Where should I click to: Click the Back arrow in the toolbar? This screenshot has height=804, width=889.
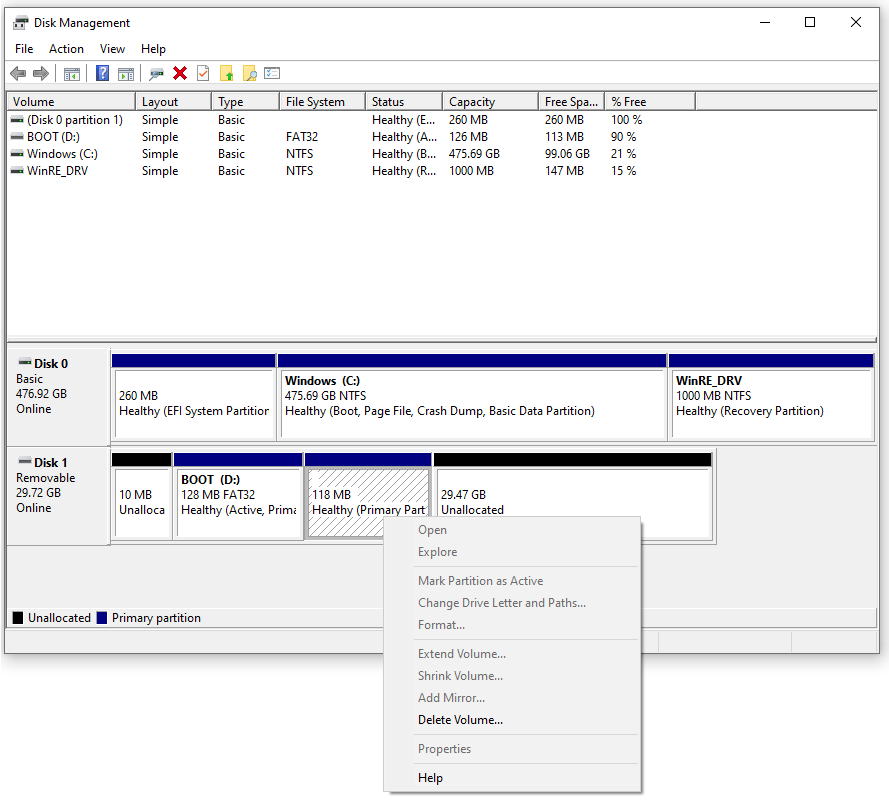[18, 73]
